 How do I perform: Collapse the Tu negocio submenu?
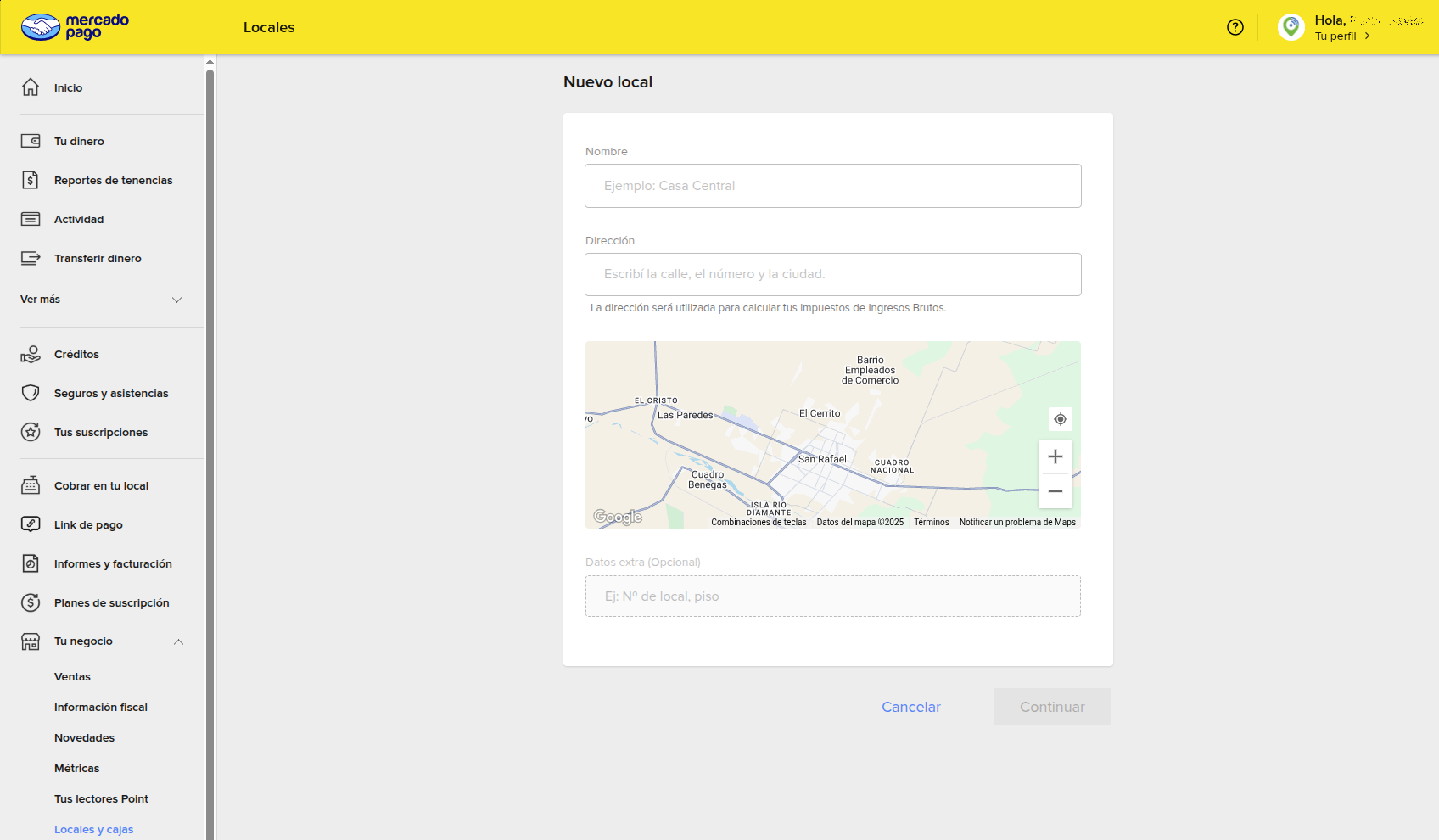pyautogui.click(x=178, y=641)
